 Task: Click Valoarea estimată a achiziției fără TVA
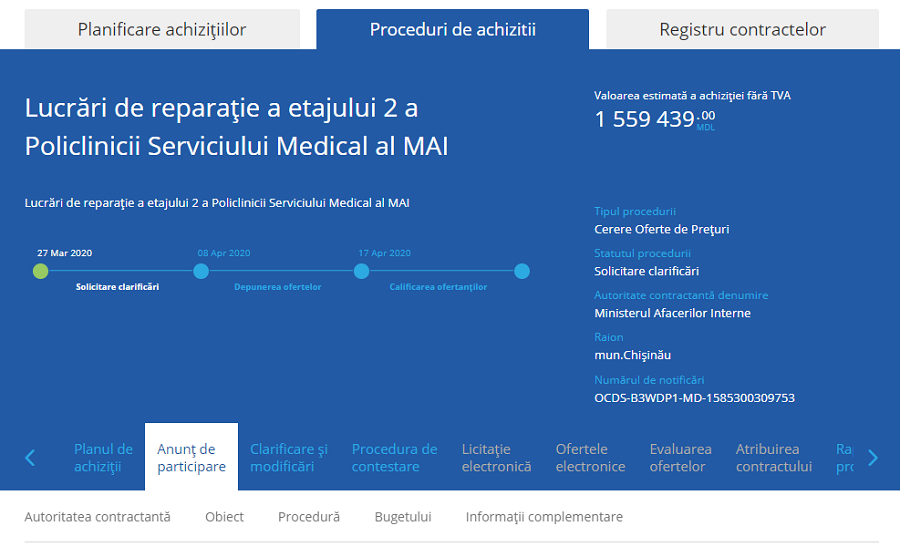692,96
